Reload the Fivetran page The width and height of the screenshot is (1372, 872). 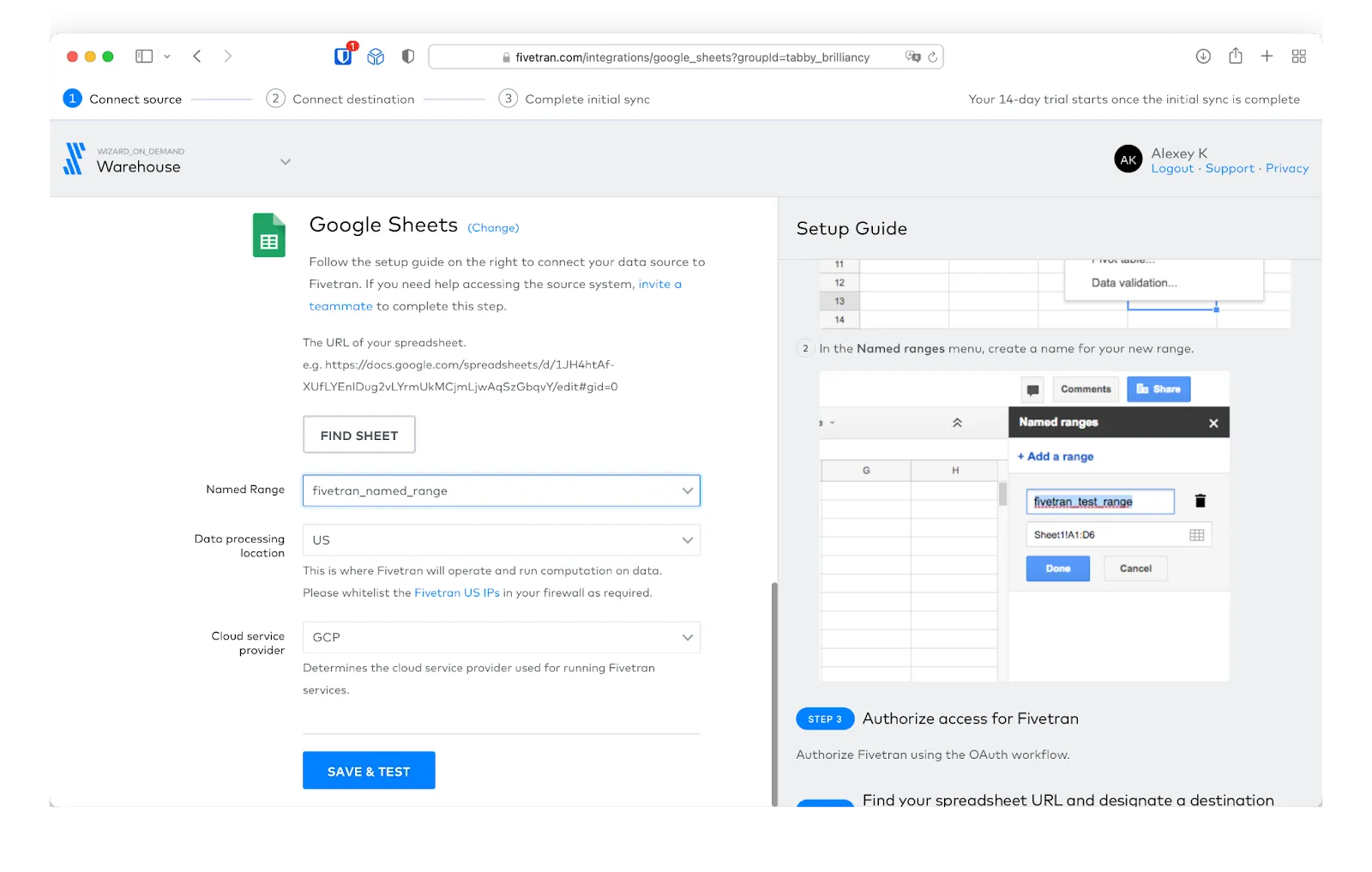(932, 57)
